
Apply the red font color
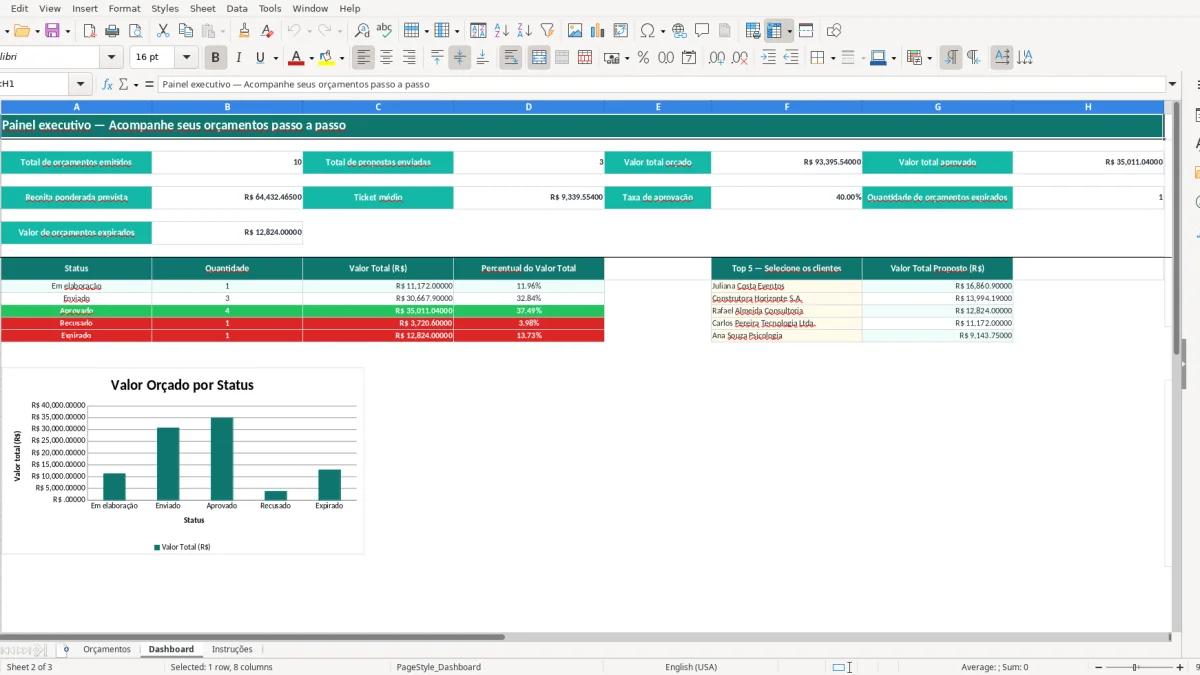coord(296,58)
